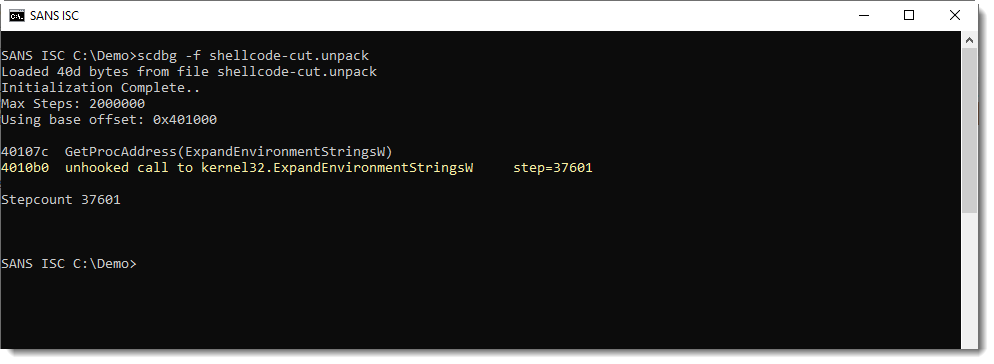The height and width of the screenshot is (364, 994).
Task: Click the Loaded 40d bytes output line
Action: (x=189, y=72)
